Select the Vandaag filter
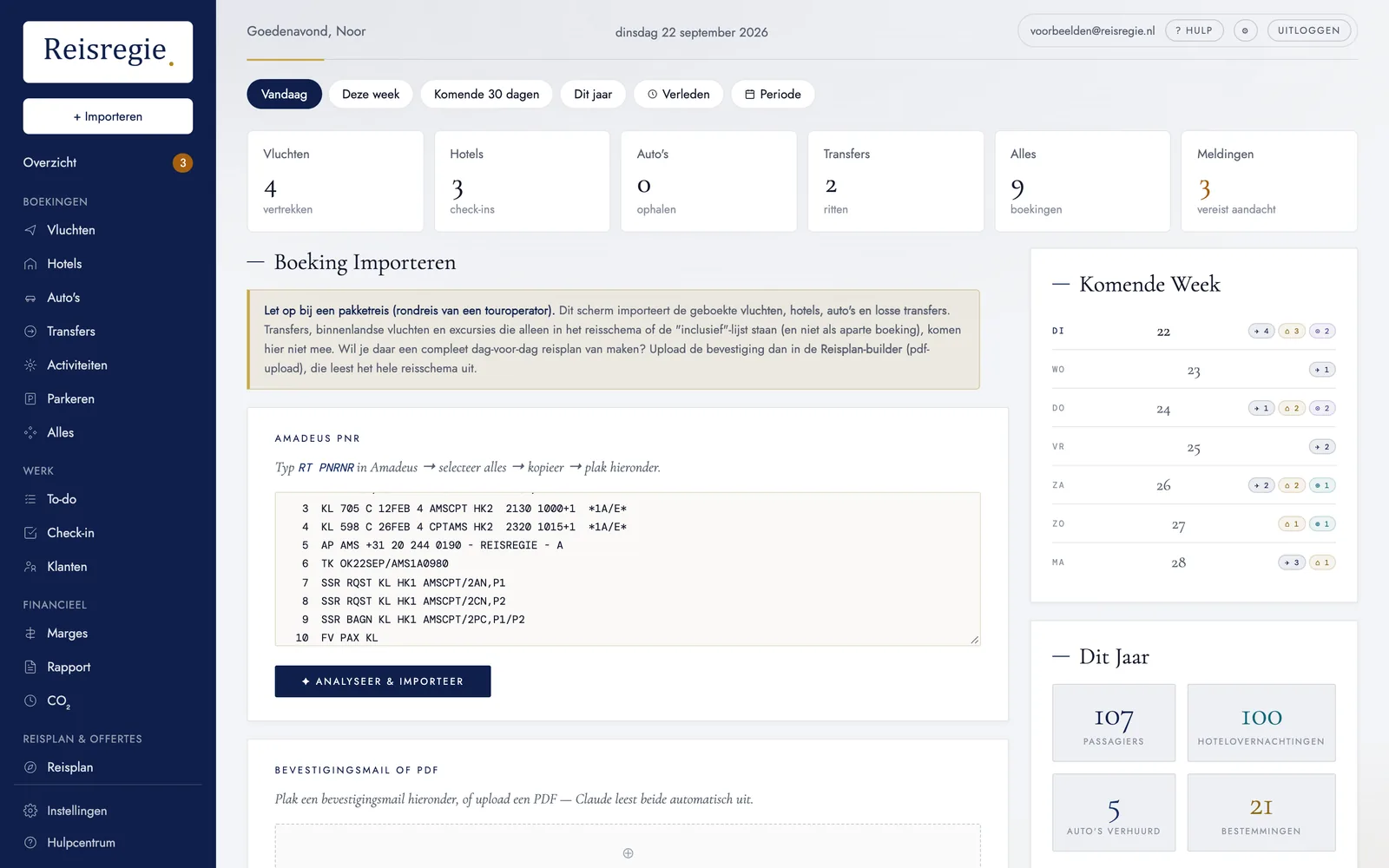This screenshot has width=1389, height=868. pos(284,94)
